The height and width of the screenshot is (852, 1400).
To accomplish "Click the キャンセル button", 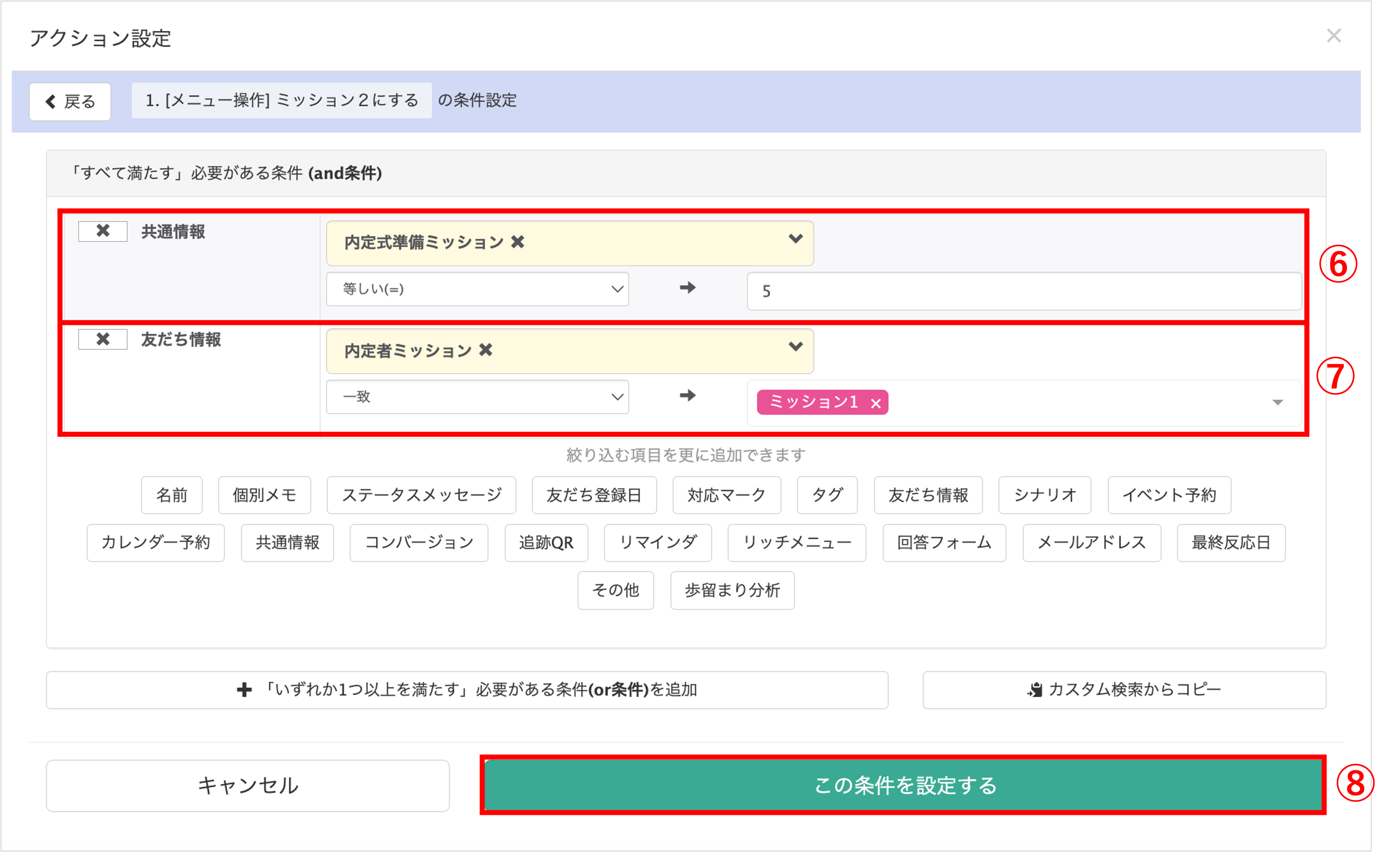I will coord(248,786).
